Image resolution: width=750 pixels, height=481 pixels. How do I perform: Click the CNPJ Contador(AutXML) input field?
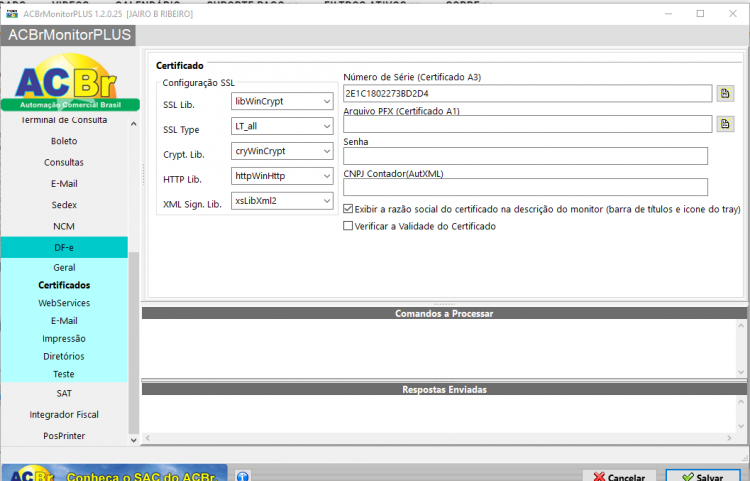525,187
